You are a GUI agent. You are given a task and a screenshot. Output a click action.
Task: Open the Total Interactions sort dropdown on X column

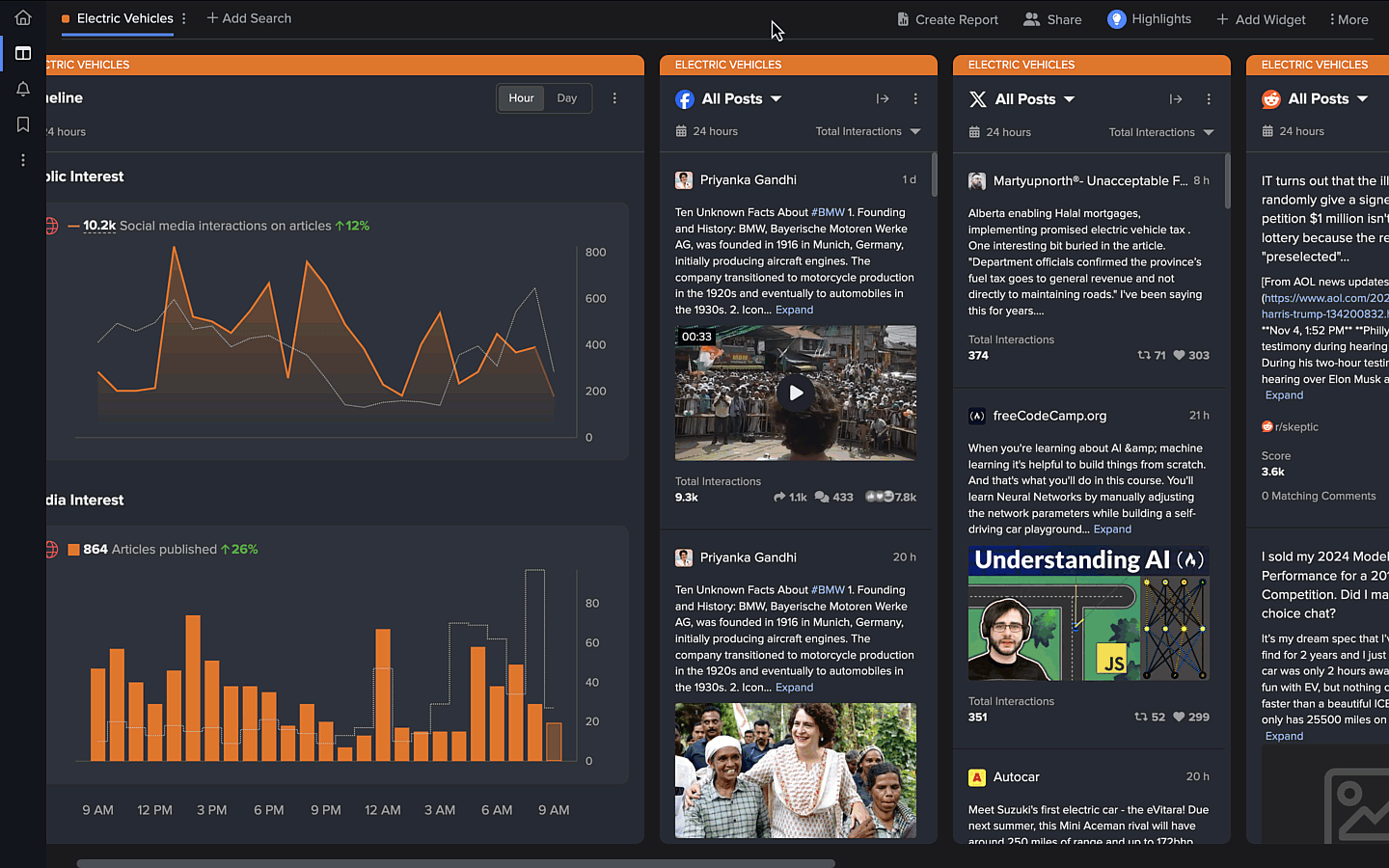tap(1160, 132)
